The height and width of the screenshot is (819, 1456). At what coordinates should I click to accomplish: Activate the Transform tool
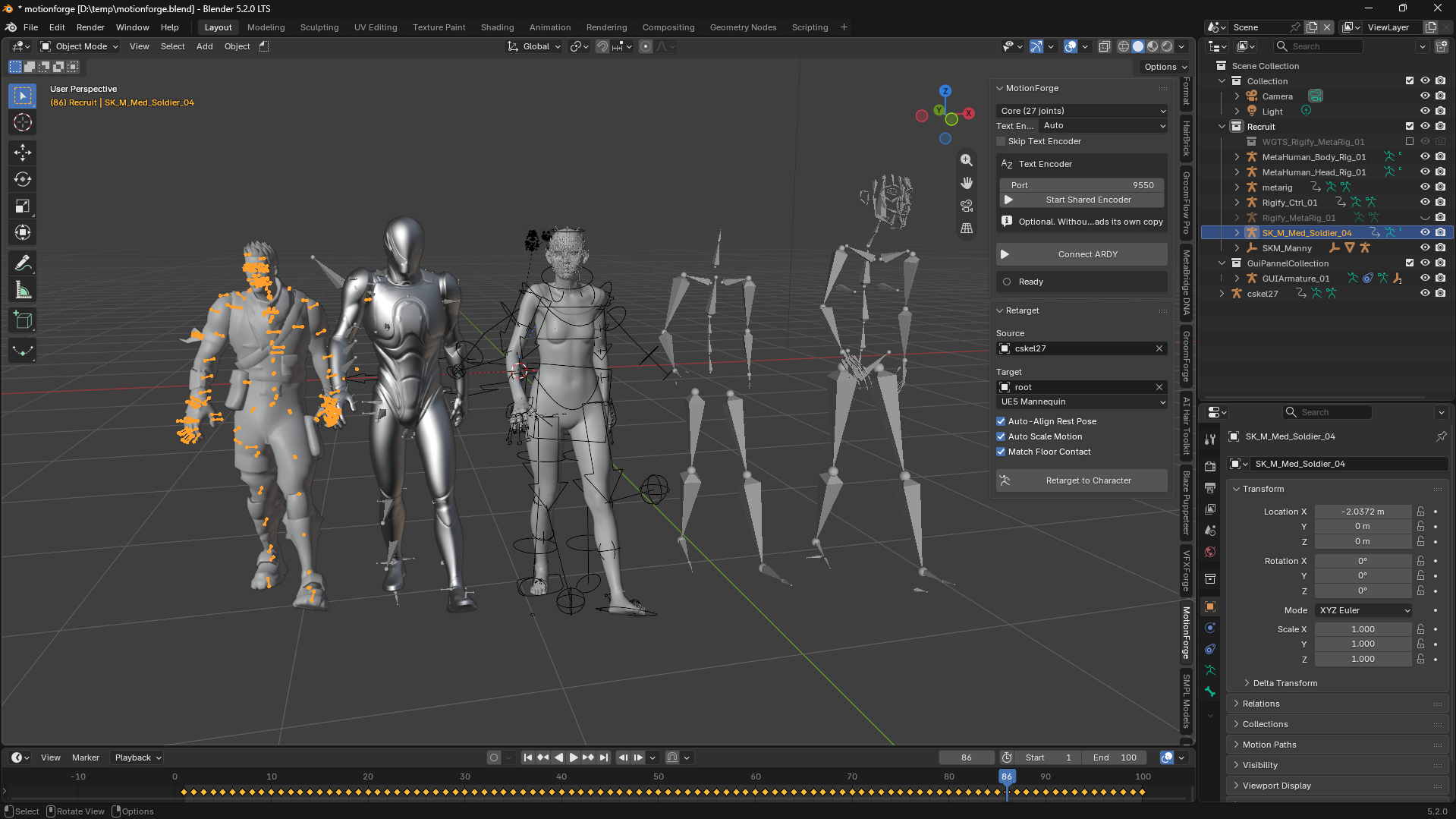pyautogui.click(x=23, y=232)
